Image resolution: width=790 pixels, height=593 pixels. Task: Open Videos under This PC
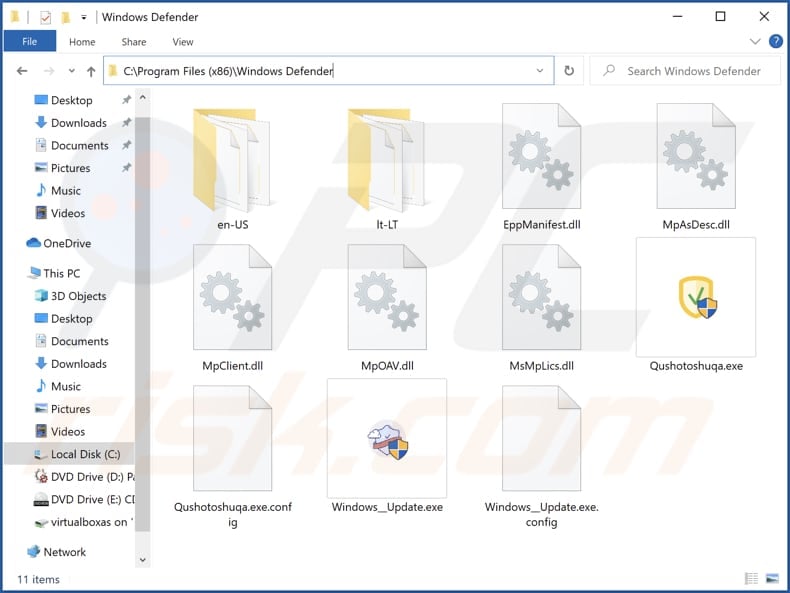(68, 432)
